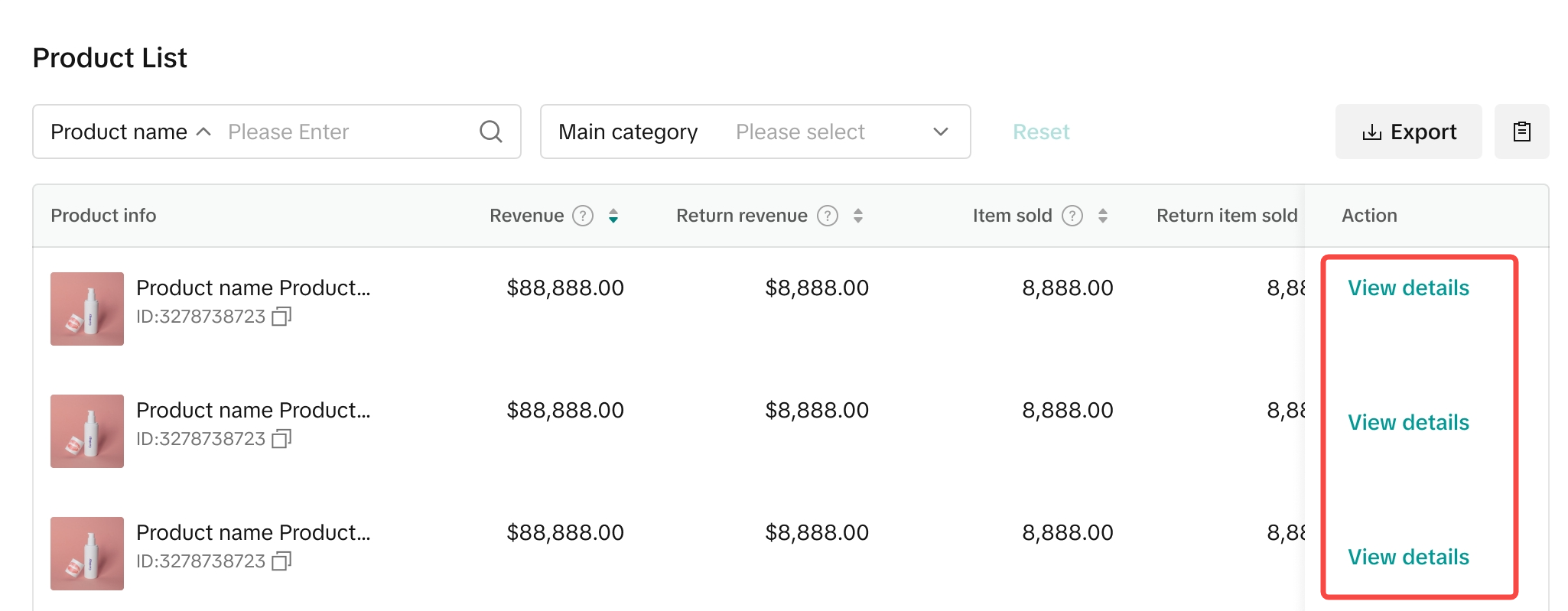Sort the table by Return revenue

857,216
